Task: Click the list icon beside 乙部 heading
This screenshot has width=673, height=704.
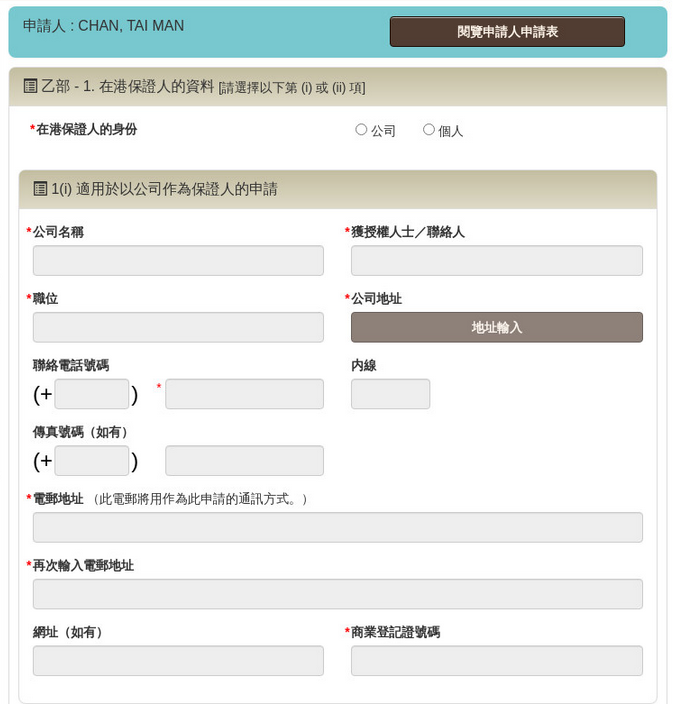Action: 30,87
